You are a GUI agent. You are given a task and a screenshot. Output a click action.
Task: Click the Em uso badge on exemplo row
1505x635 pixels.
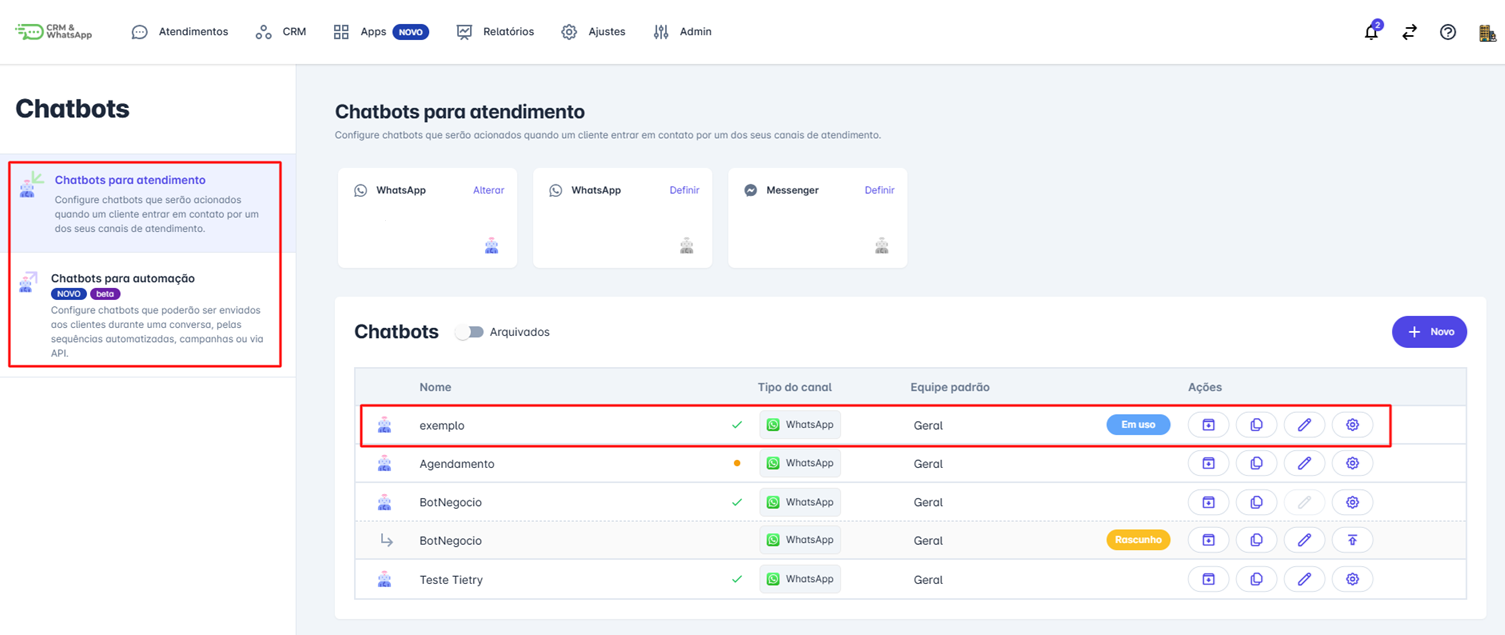[x=1138, y=424]
